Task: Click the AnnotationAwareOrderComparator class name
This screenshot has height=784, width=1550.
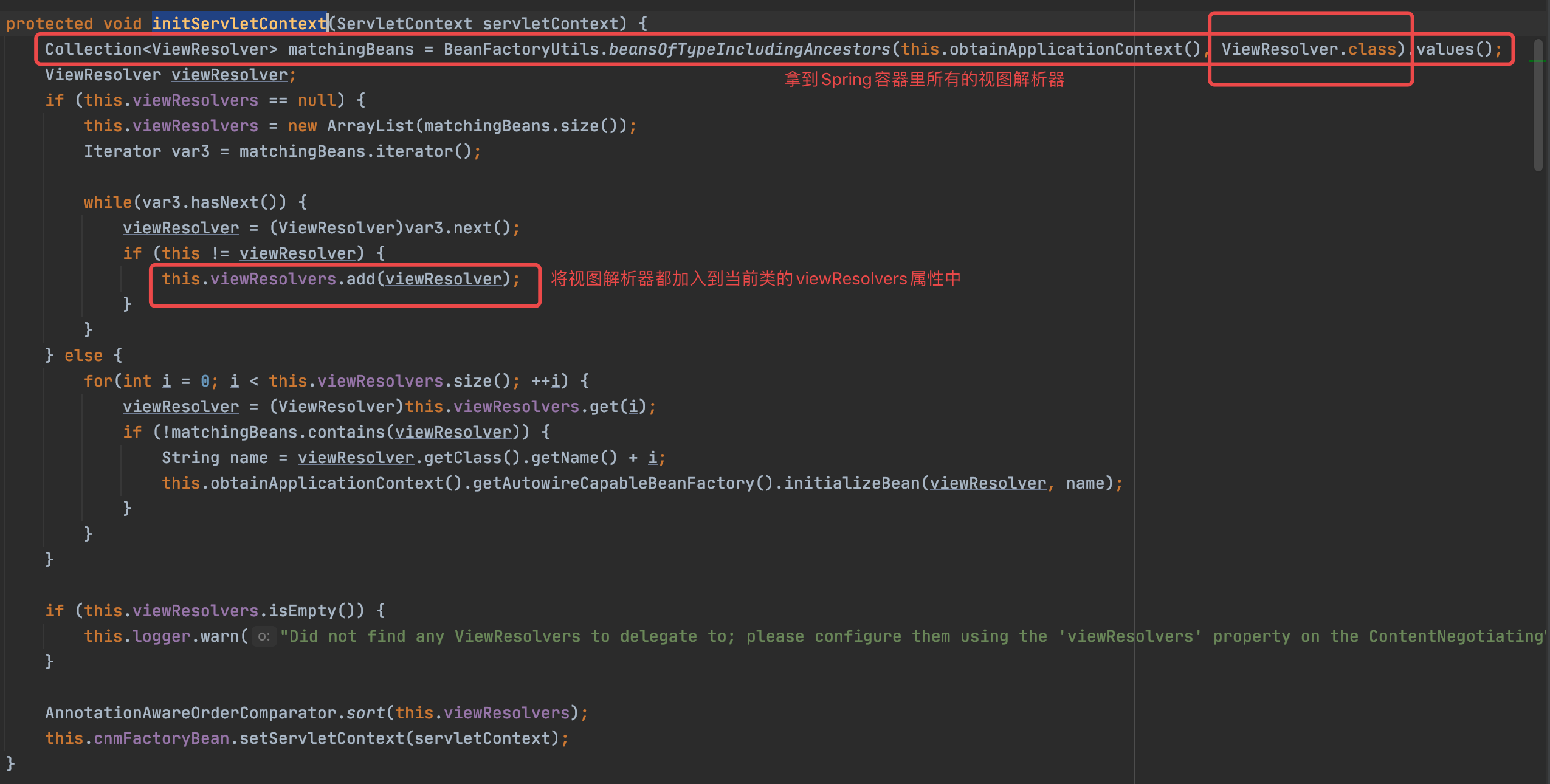Action: click(190, 713)
